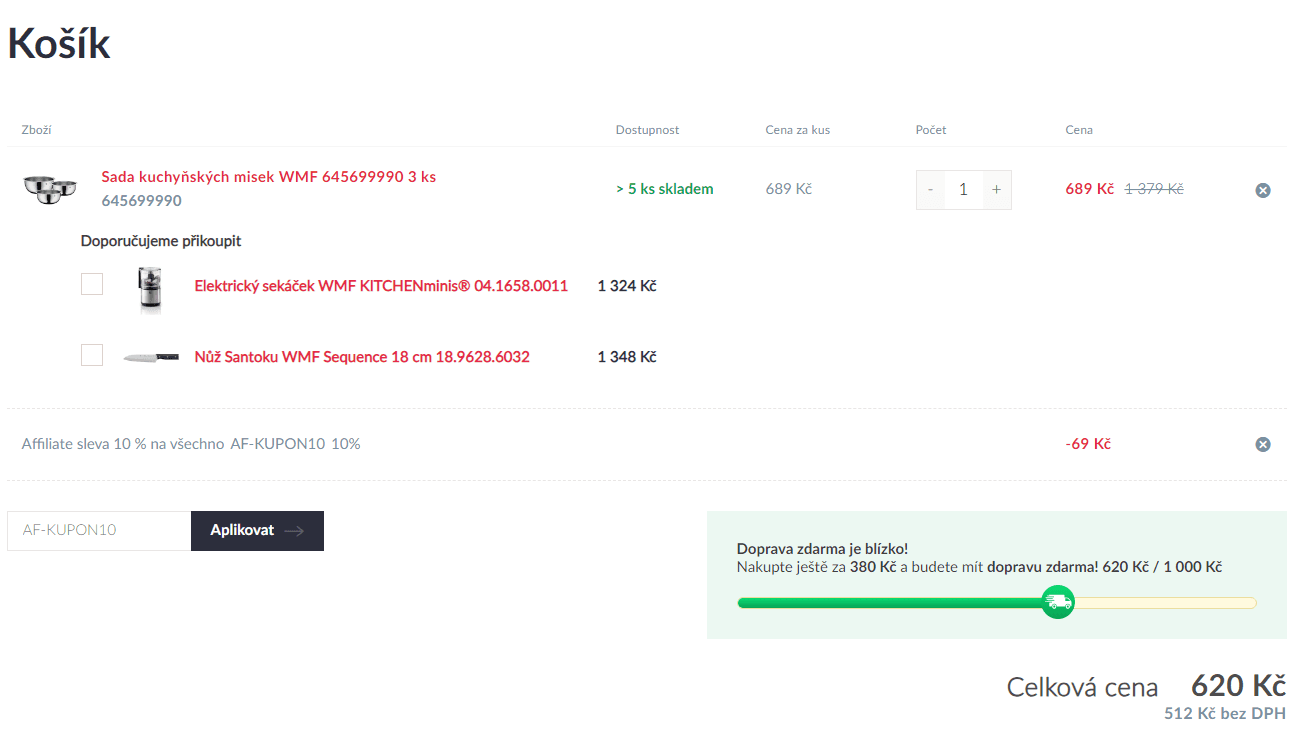Focus the AF-KUPON10 coupon code field
This screenshot has width=1296, height=732.
point(99,531)
